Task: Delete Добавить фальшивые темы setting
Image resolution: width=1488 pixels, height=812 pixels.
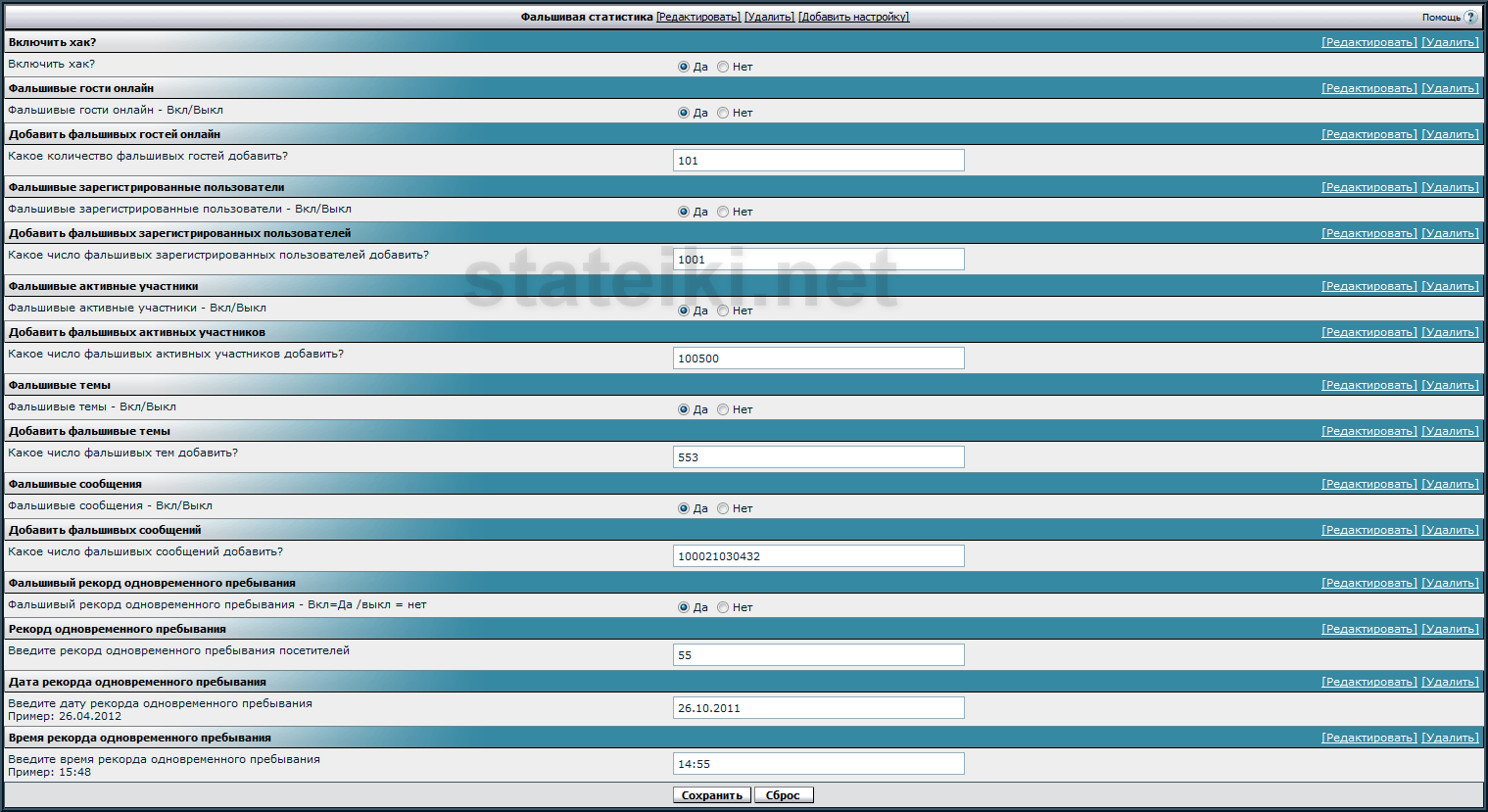Action: coord(1451,431)
